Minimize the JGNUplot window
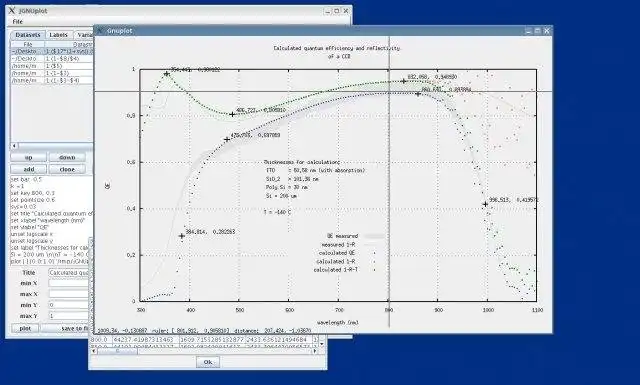This screenshot has width=640, height=385. 328,11
